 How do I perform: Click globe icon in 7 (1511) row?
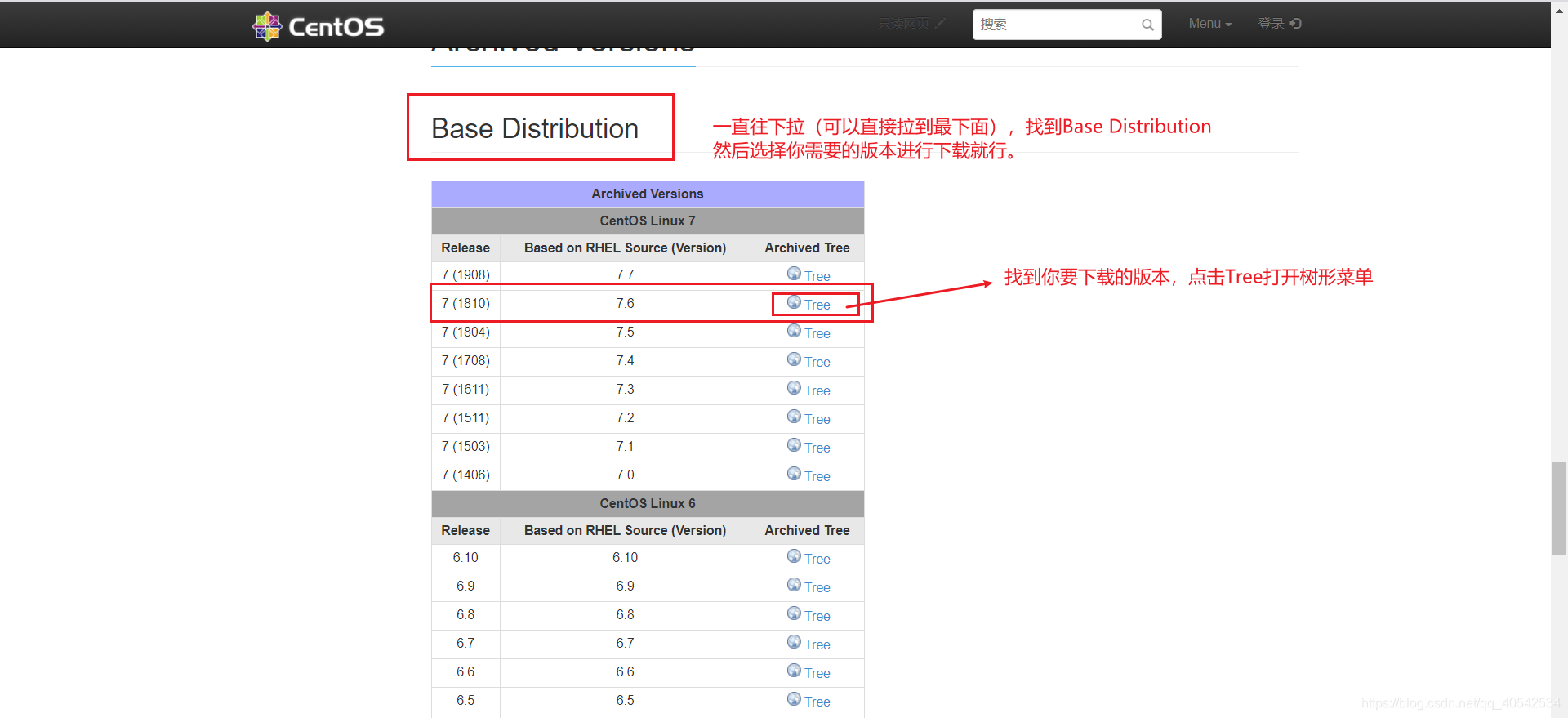(794, 416)
